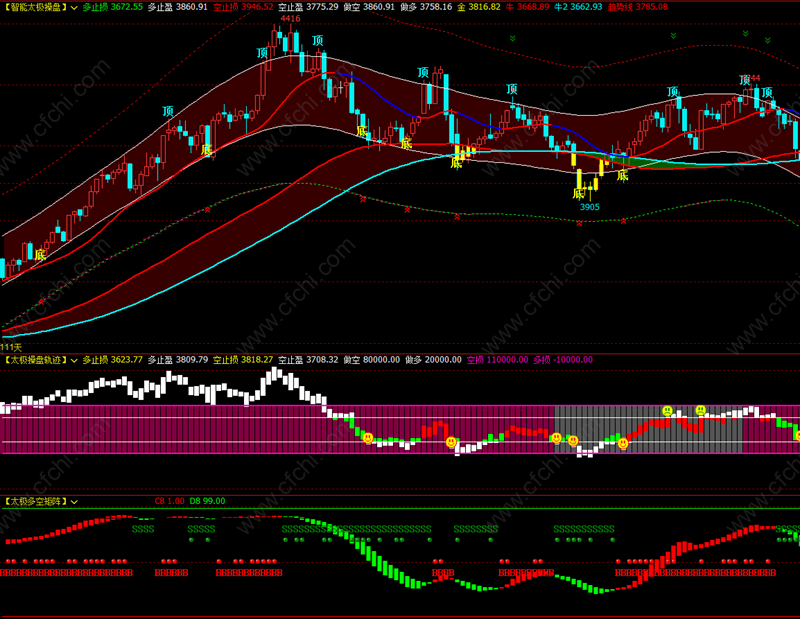This screenshot has width=800, height=619.
Task: Click the 空止盈 3708.32 value in trajectory panel
Action: point(308,360)
